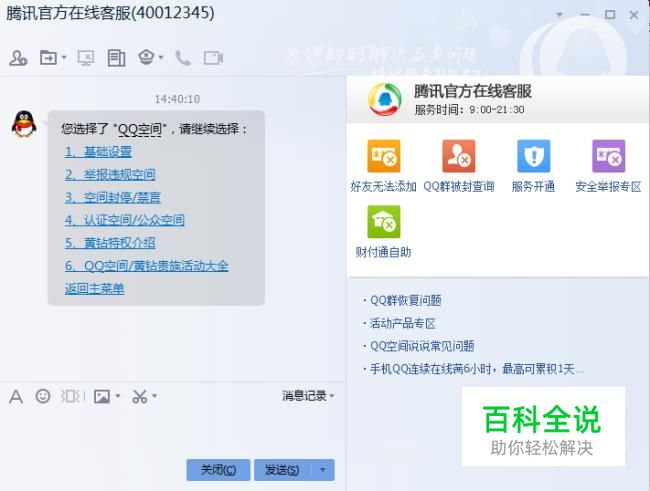Viewport: 650px width, 491px height.
Task: Open 手机QQ连续在线满6小时 help topic
Action: (x=476, y=369)
